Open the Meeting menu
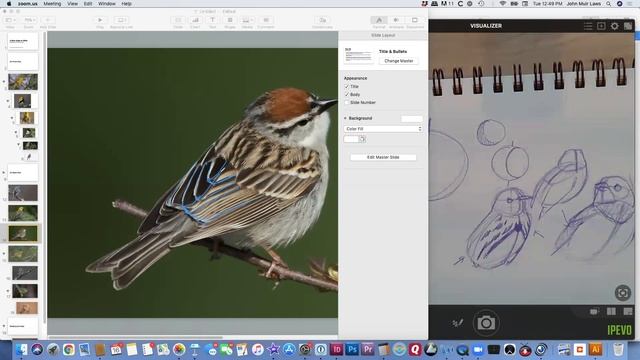Screen dimensions: 640x360 (52, 4)
